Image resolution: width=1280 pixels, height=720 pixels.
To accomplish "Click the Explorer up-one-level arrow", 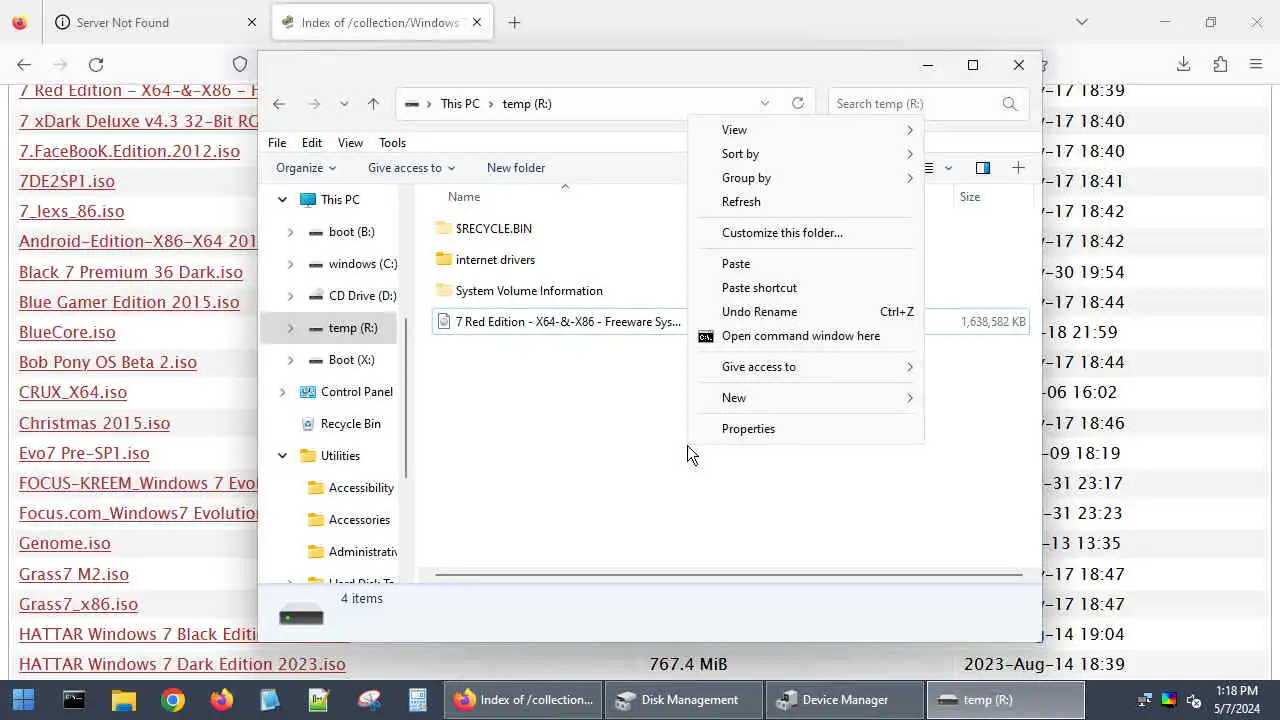I will coord(373,104).
